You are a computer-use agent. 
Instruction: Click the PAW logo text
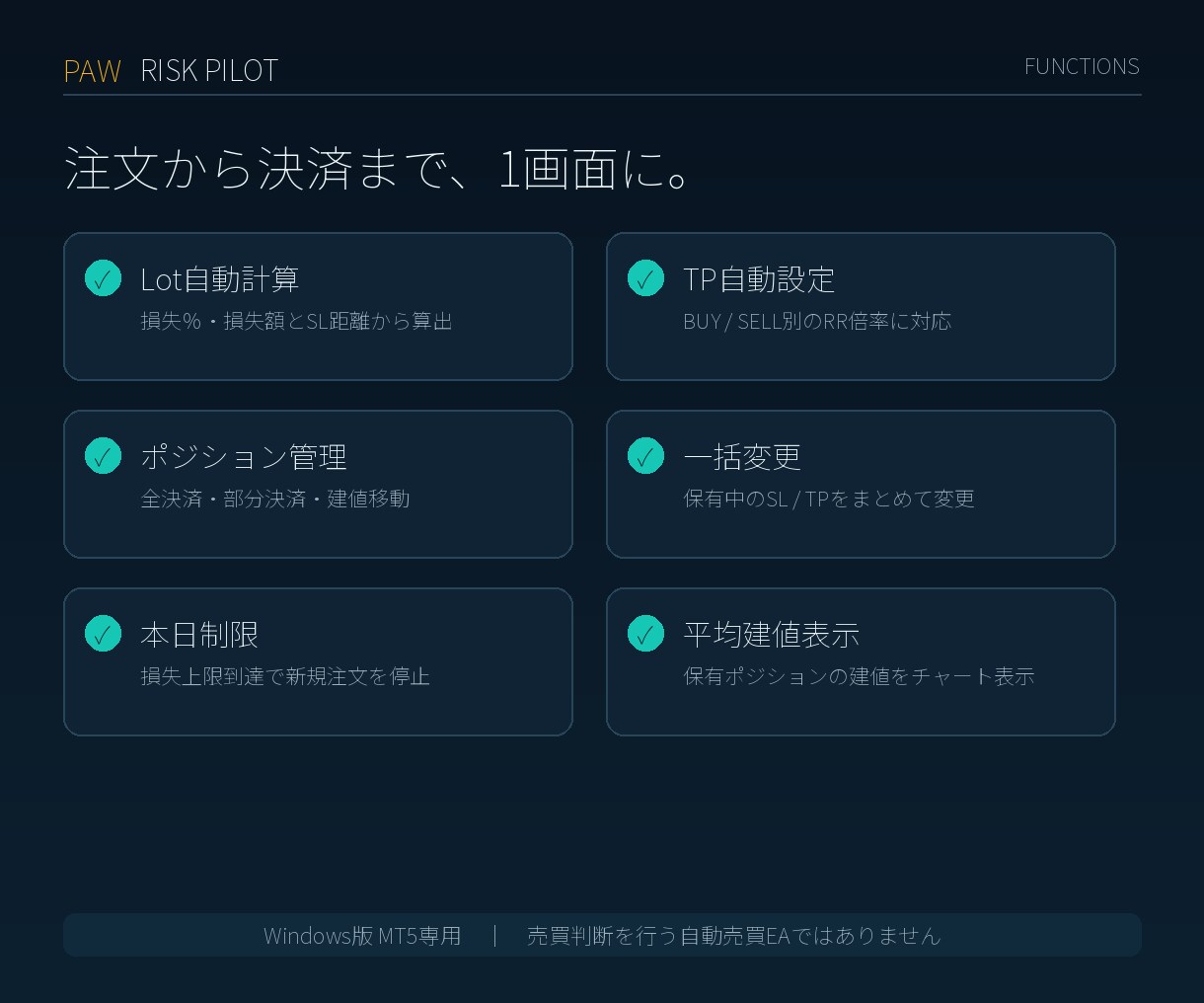pyautogui.click(x=92, y=71)
